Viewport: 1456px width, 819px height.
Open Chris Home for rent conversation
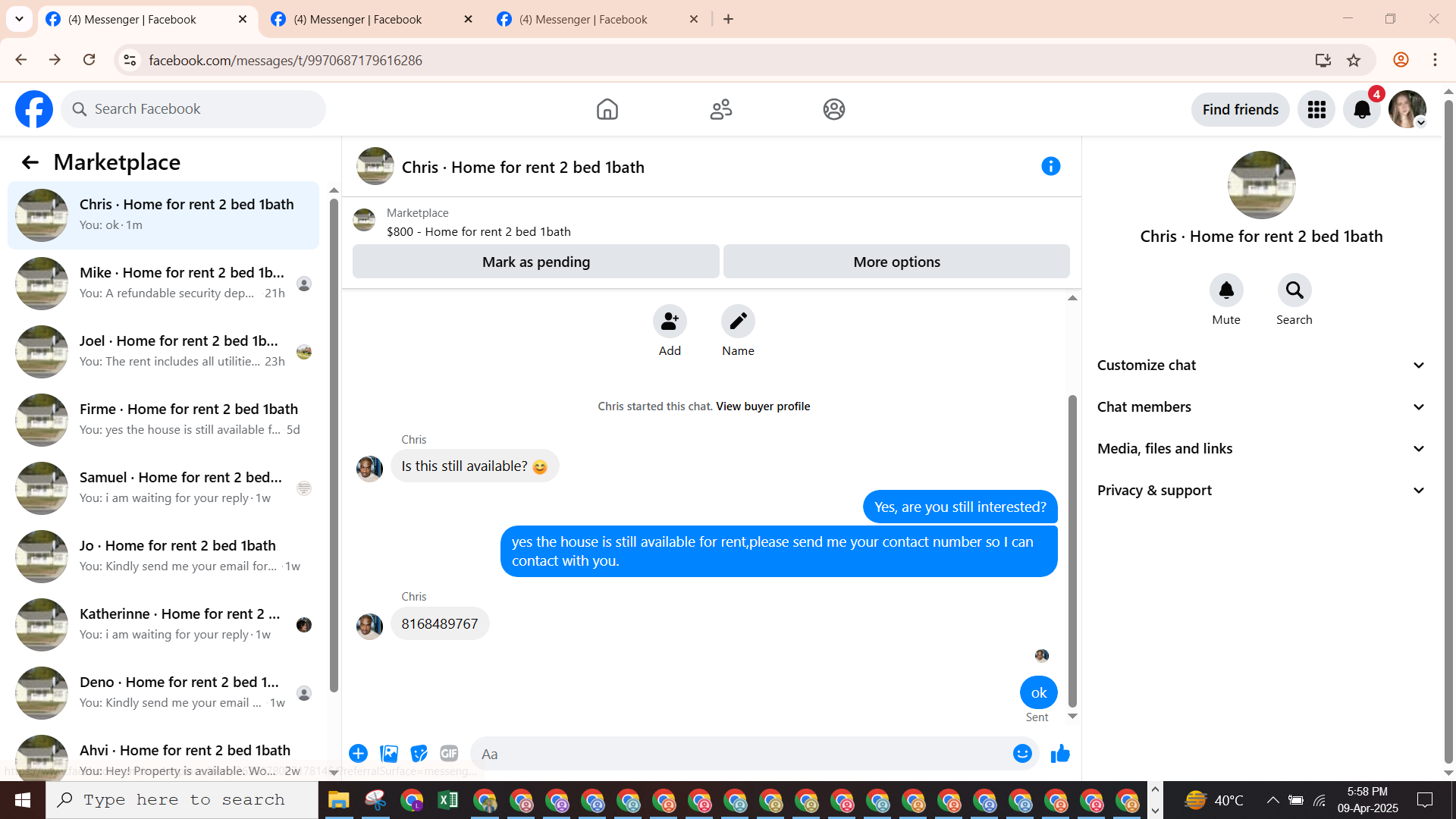(163, 215)
